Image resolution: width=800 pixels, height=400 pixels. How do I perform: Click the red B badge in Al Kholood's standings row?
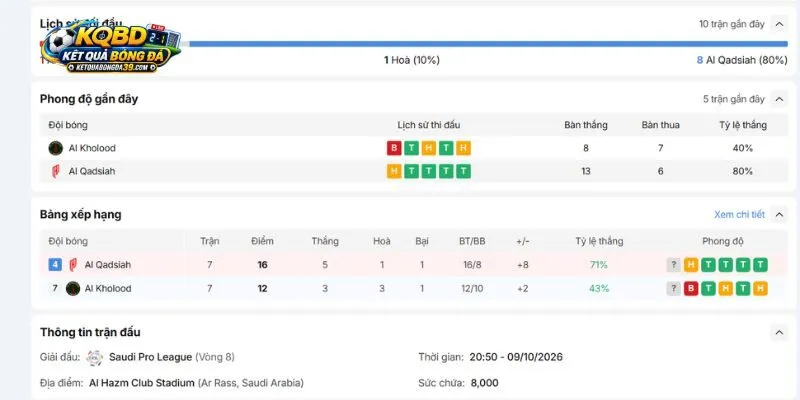691,288
